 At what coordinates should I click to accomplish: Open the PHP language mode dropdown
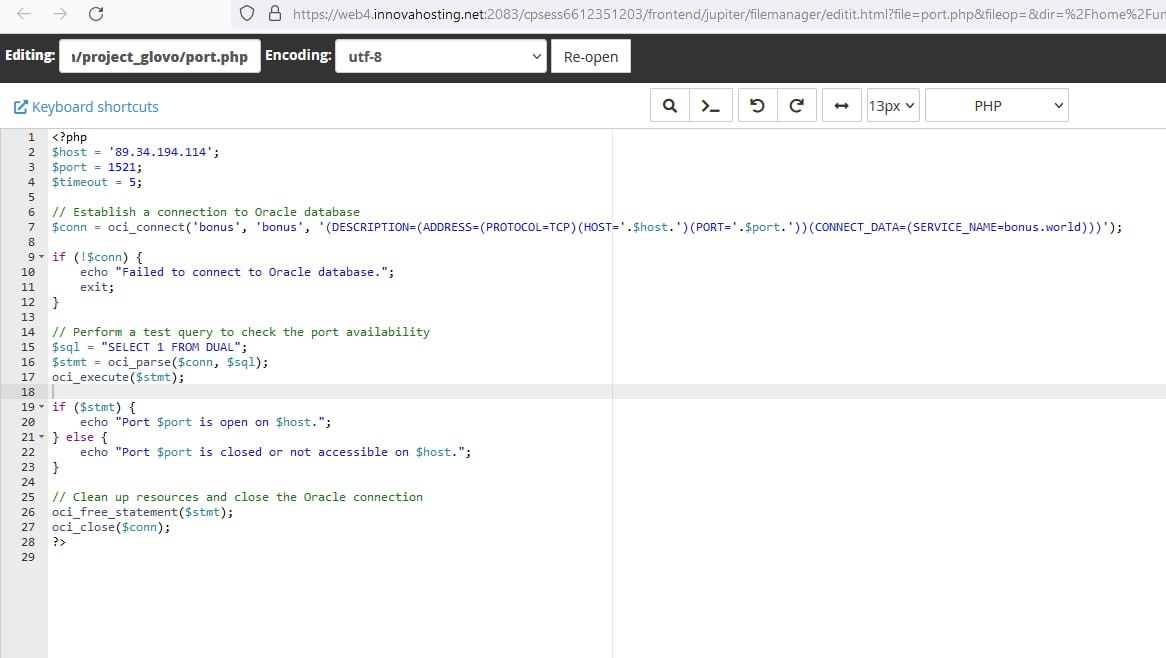click(x=996, y=106)
